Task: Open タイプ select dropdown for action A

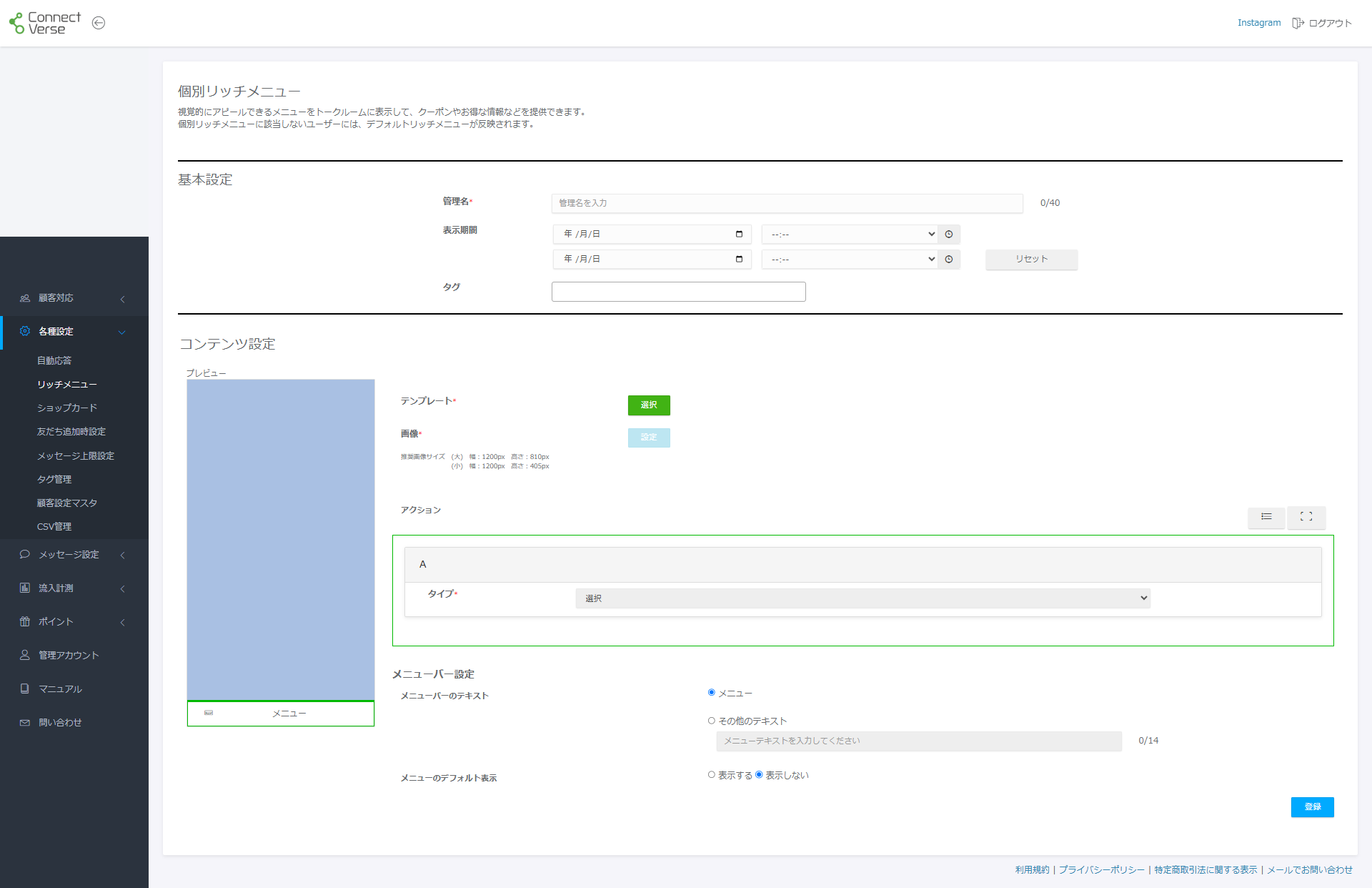Action: 863,598
